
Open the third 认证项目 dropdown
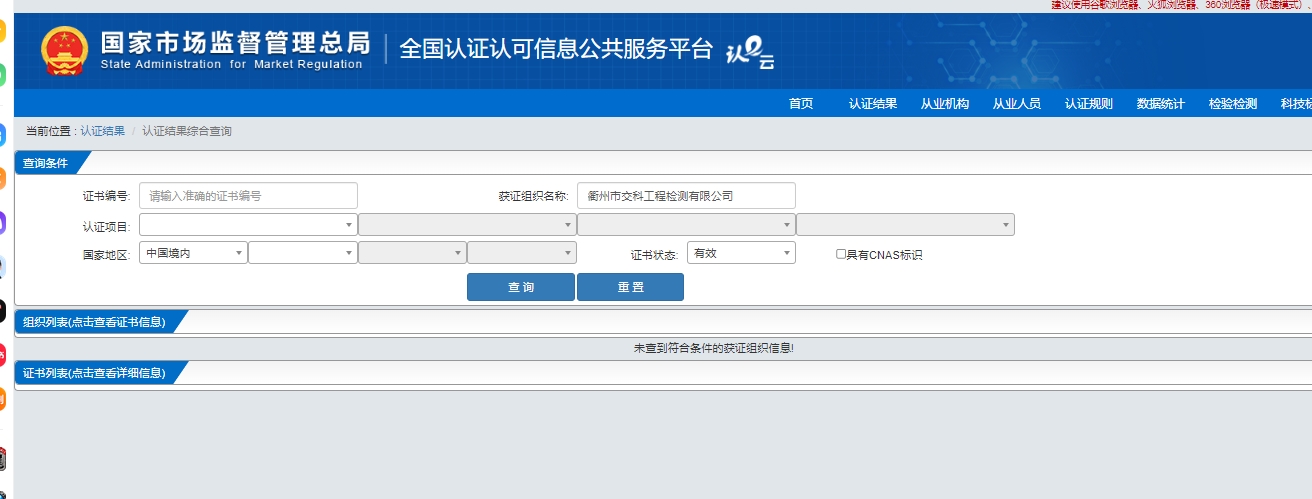(x=686, y=225)
